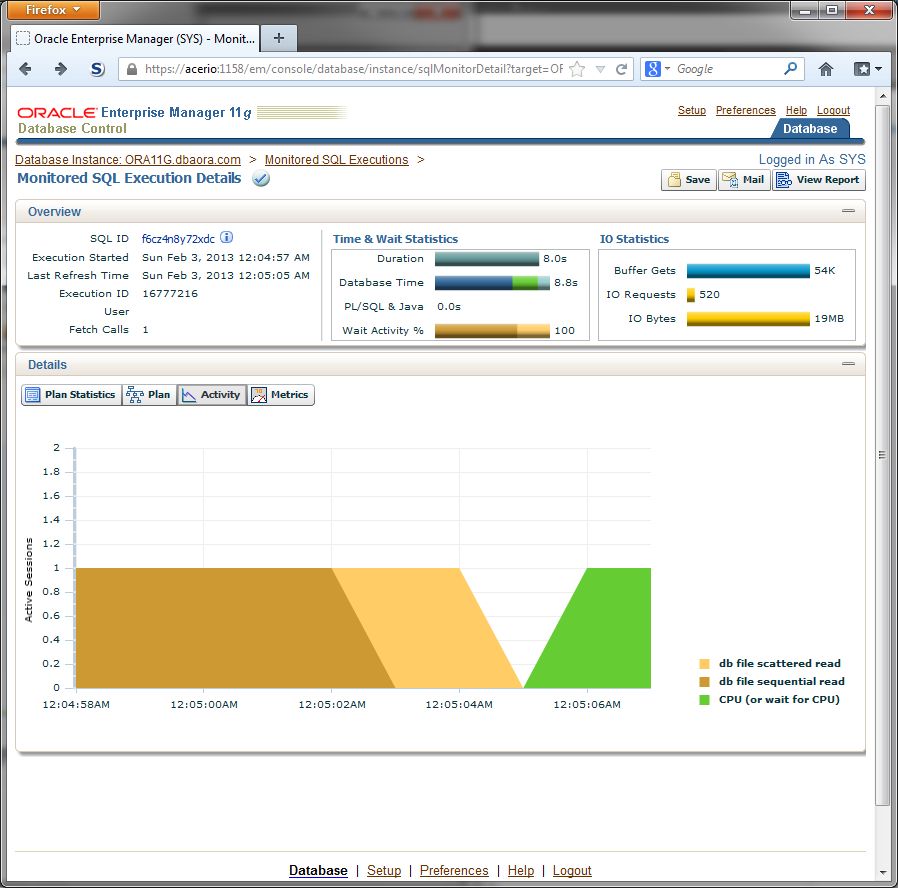
Task: Click the Google search engine icon
Action: (653, 69)
